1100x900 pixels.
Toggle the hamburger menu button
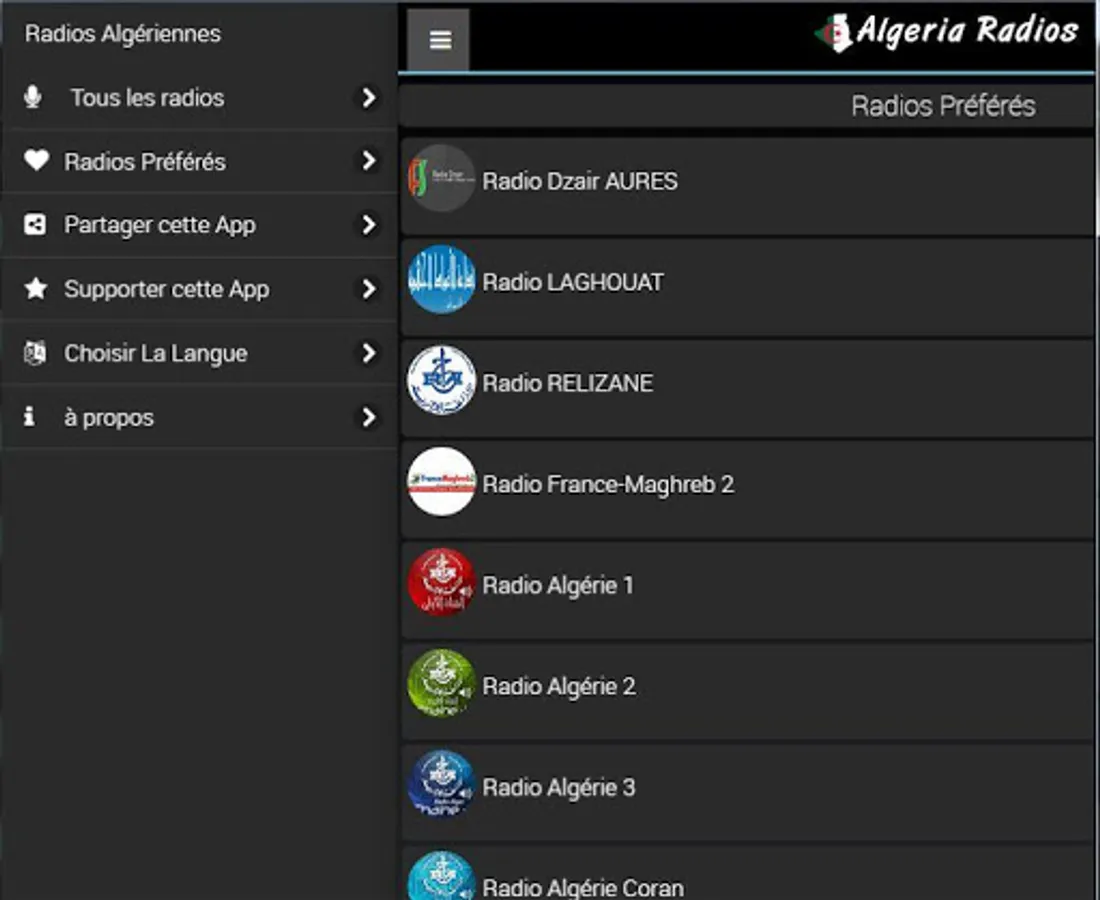438,40
